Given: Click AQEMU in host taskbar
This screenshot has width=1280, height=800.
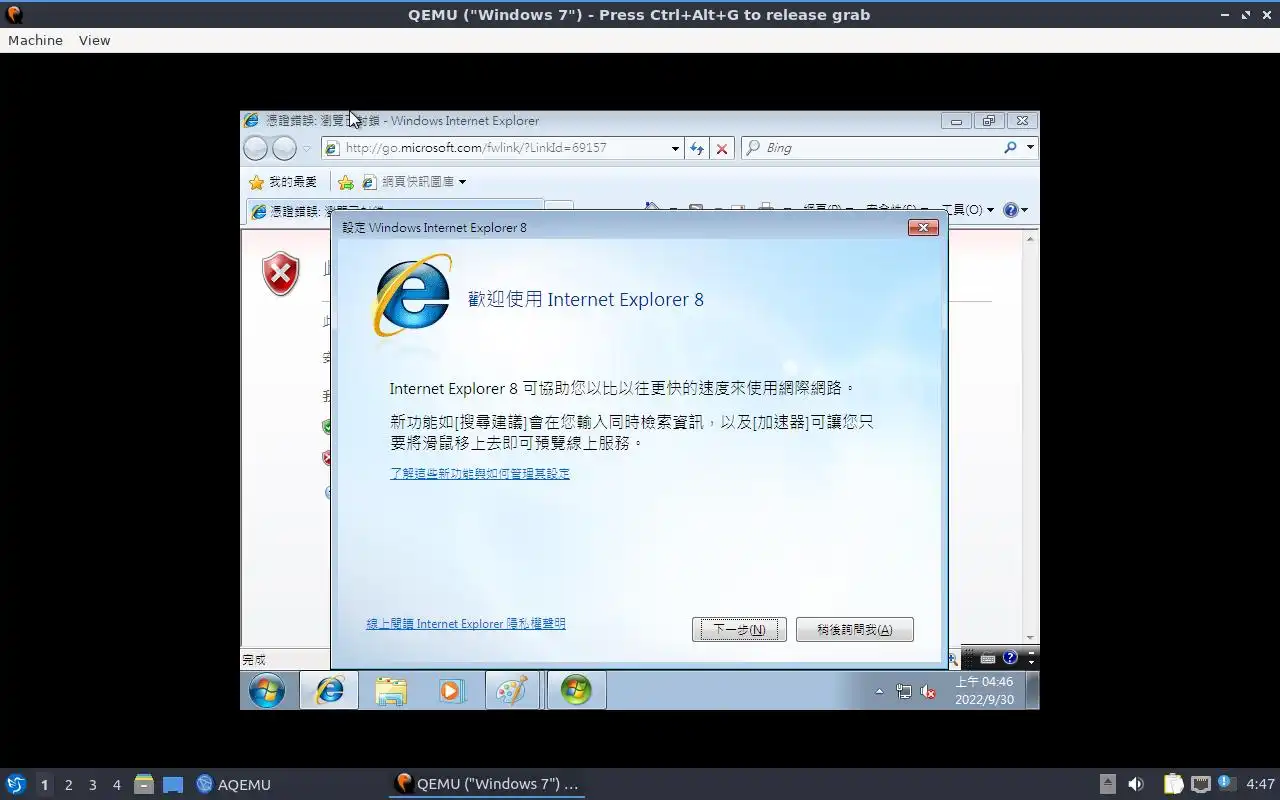Looking at the screenshot, I should (233, 785).
